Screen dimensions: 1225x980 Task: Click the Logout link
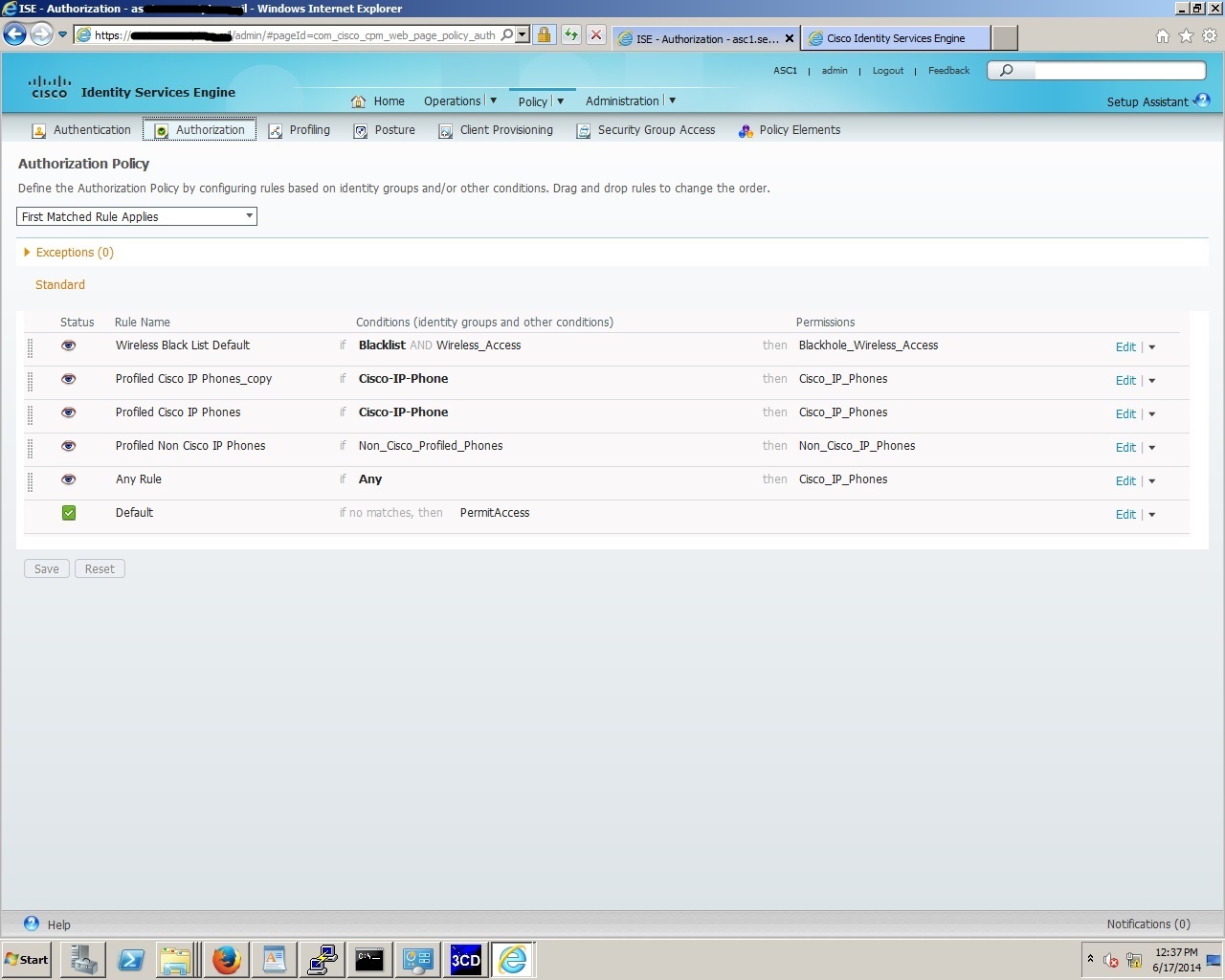tap(888, 71)
